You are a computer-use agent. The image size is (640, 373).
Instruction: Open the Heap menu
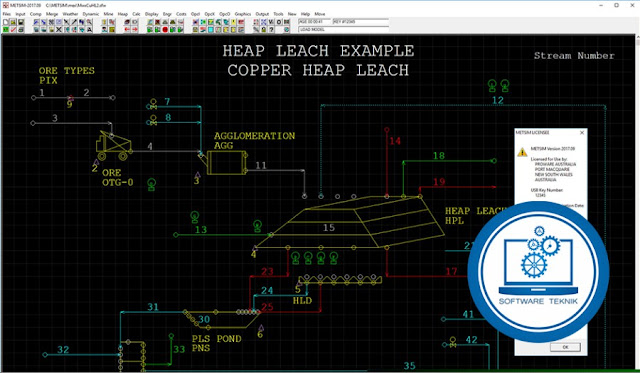(123, 14)
